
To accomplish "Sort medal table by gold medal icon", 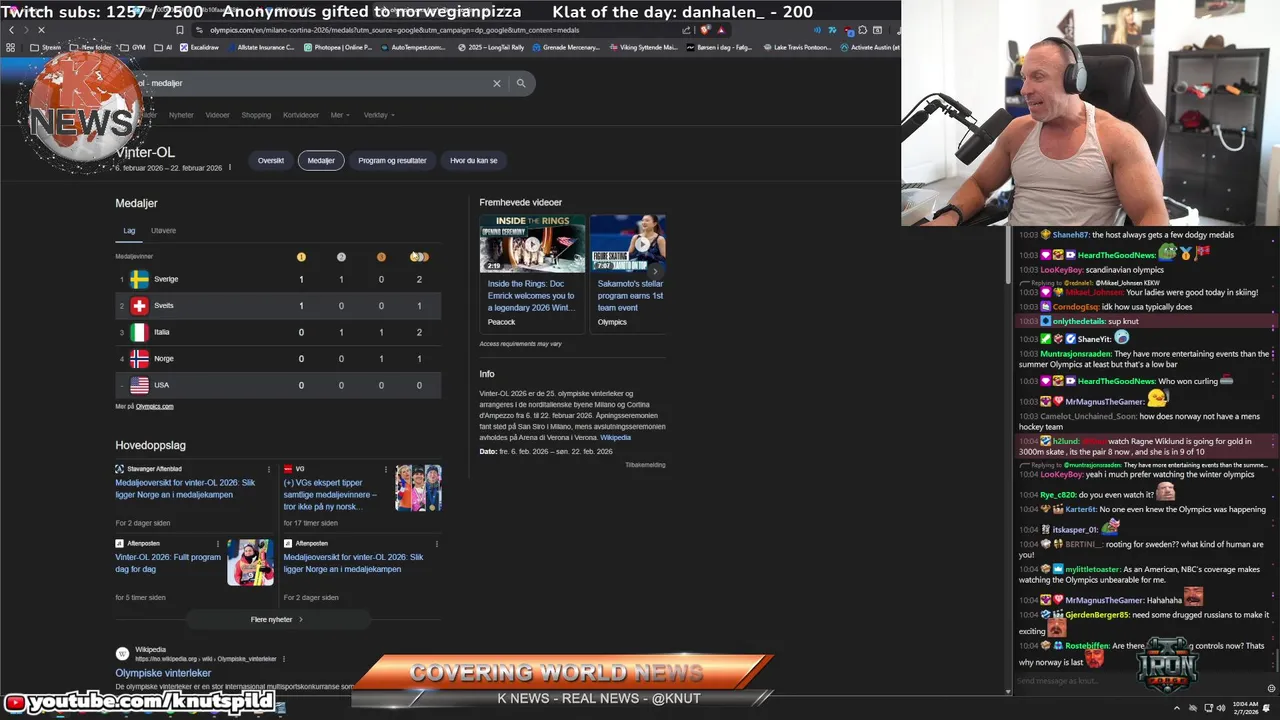I will pos(301,257).
